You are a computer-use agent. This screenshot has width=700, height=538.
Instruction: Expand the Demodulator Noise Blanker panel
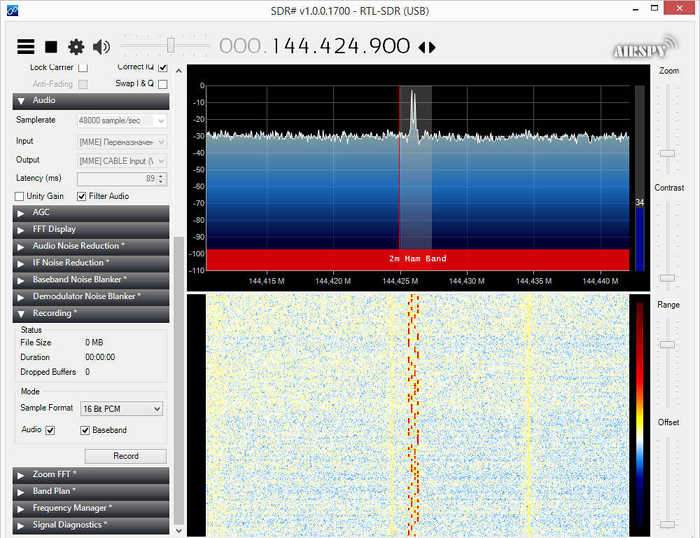click(91, 297)
